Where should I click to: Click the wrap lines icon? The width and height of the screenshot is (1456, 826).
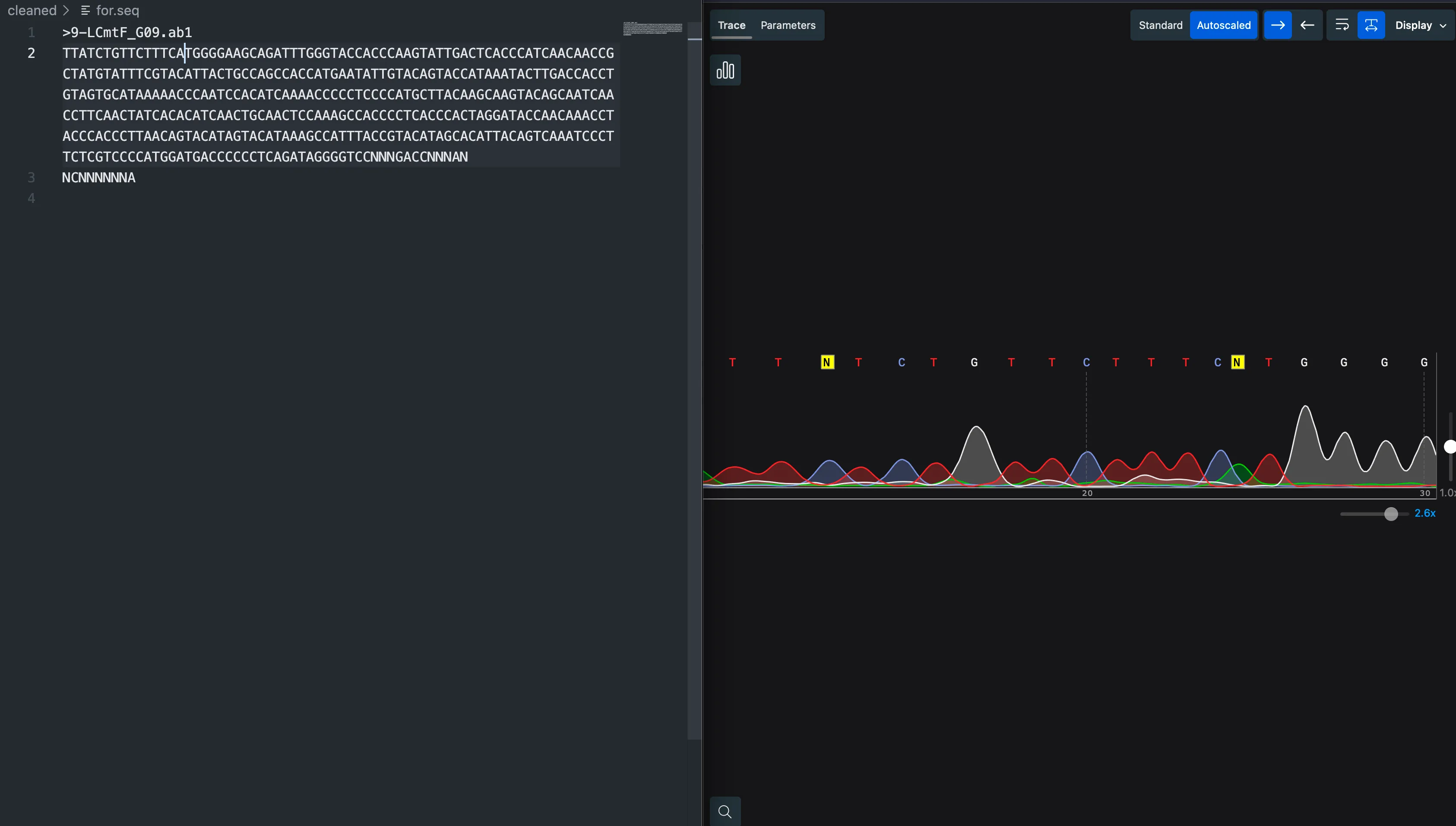coord(1342,25)
